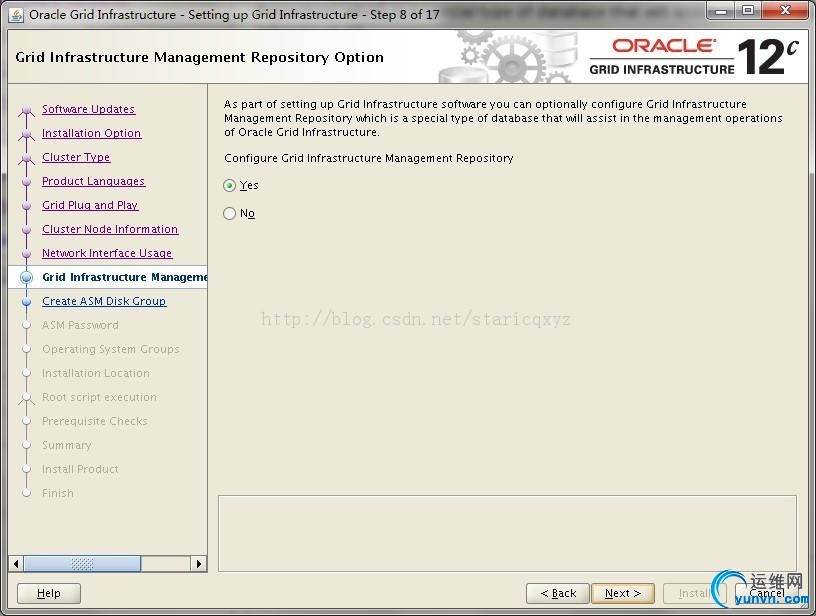Screen dimensions: 816x616
Task: Click the Grid Plug and Play step bullet
Action: click(27, 206)
